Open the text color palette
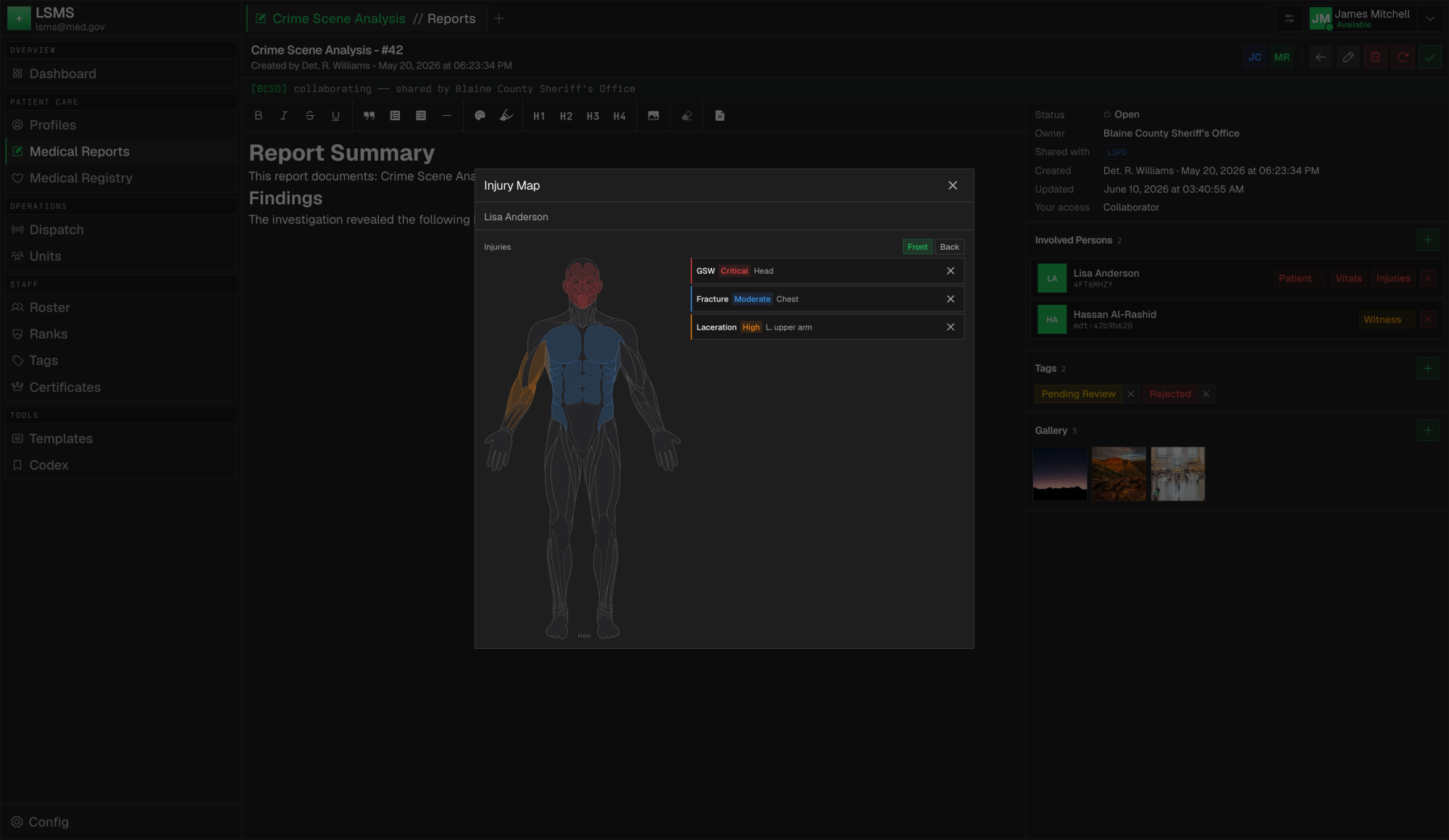This screenshot has width=1449, height=840. coord(480,116)
